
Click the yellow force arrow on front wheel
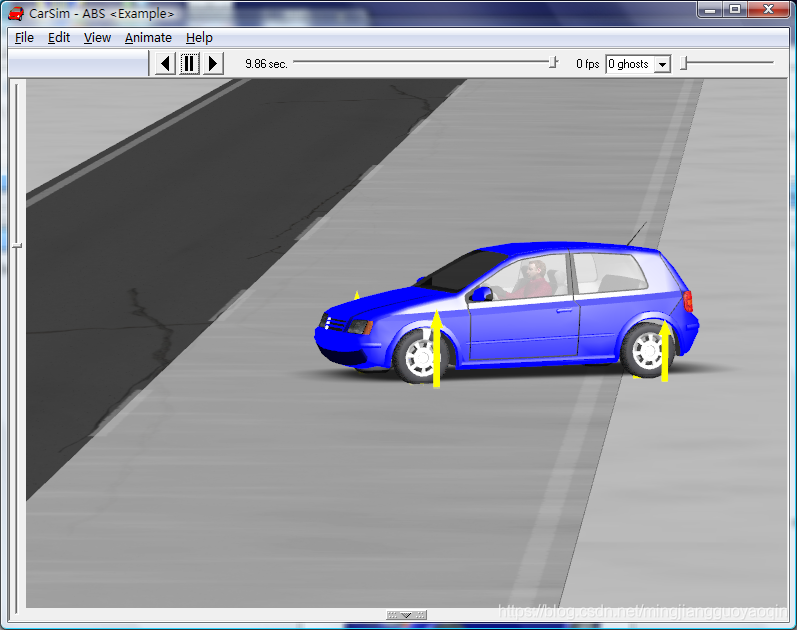(436, 349)
